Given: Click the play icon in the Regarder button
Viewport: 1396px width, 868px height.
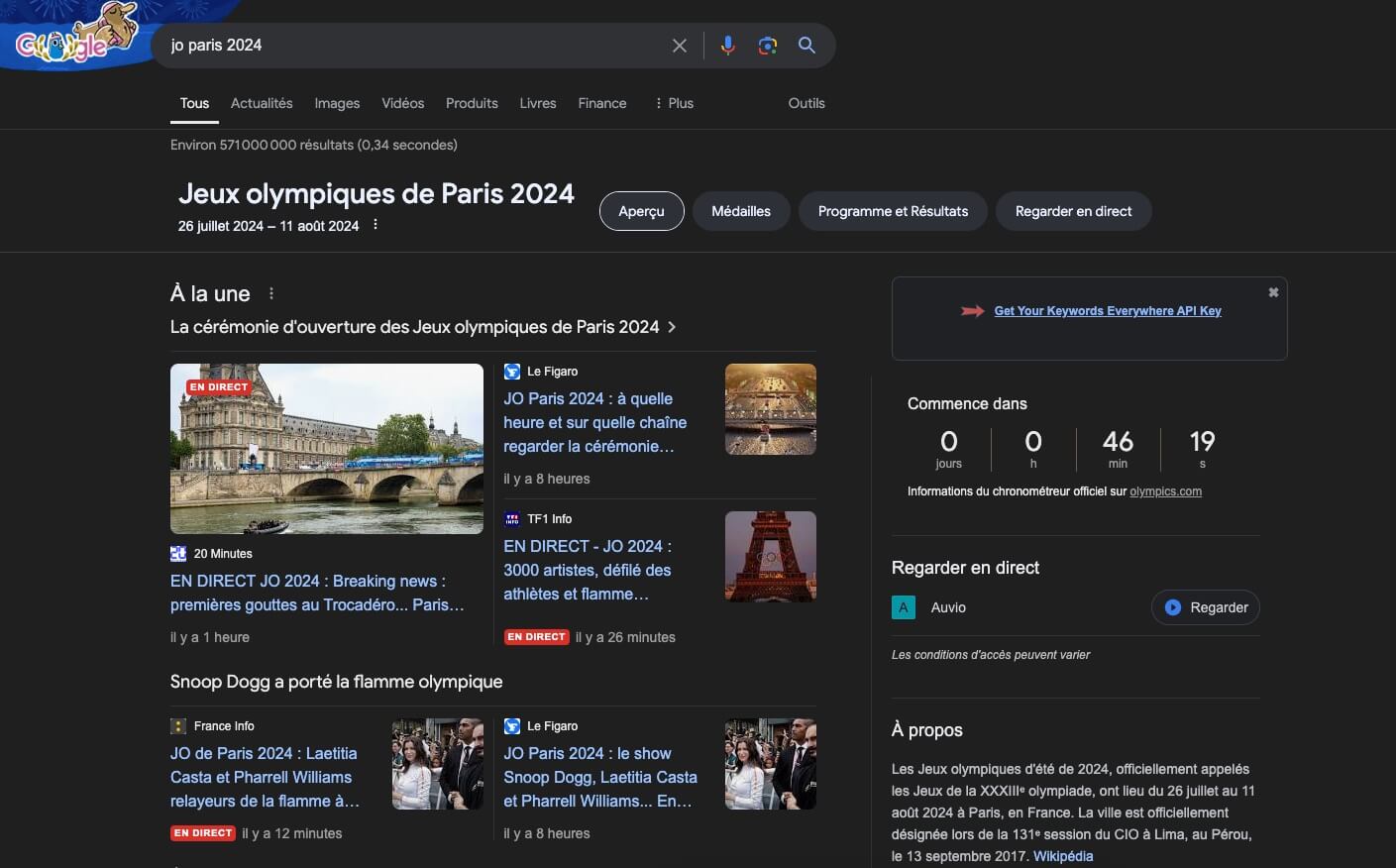Looking at the screenshot, I should (1173, 607).
